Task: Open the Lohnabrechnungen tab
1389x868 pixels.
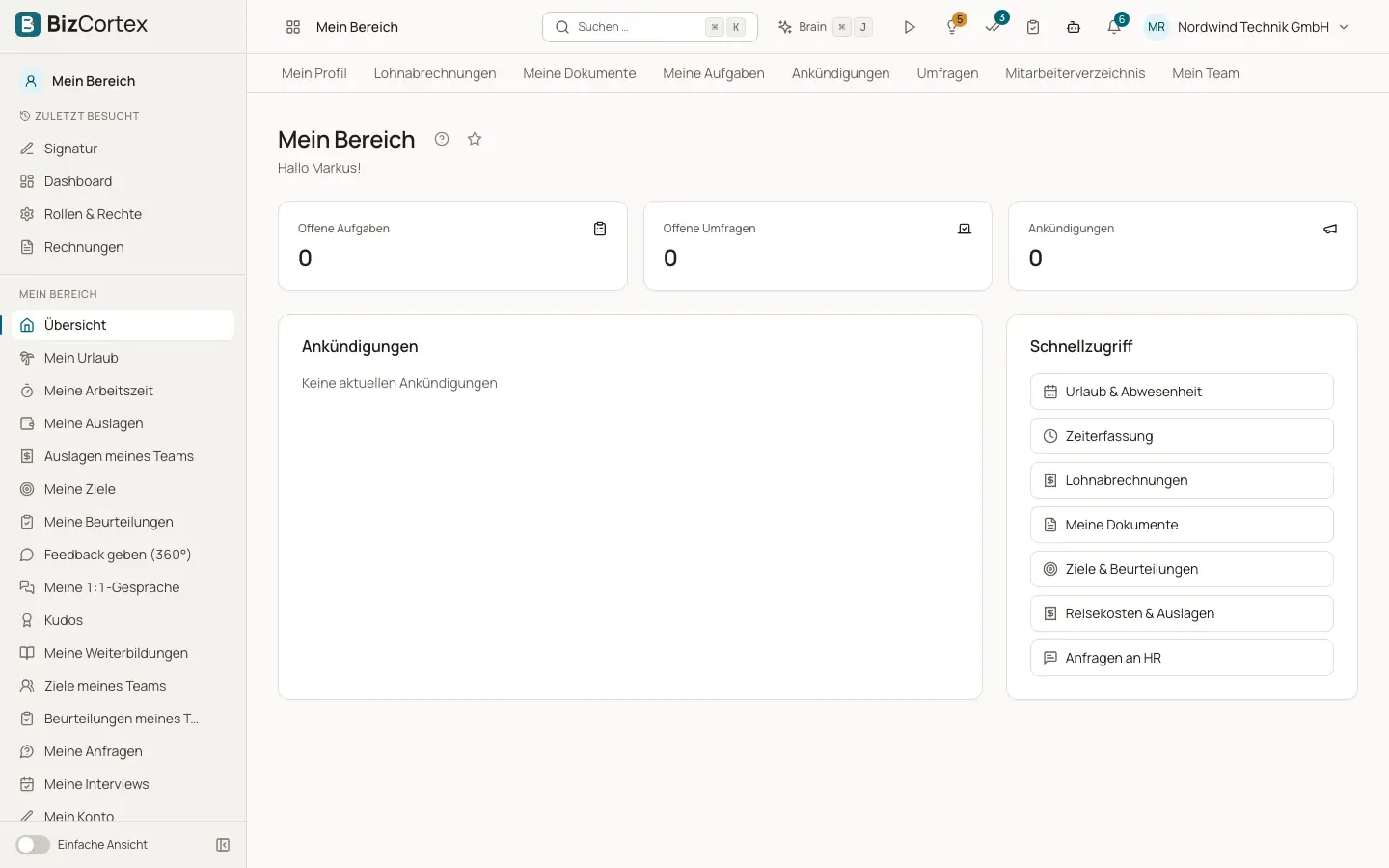Action: click(435, 73)
